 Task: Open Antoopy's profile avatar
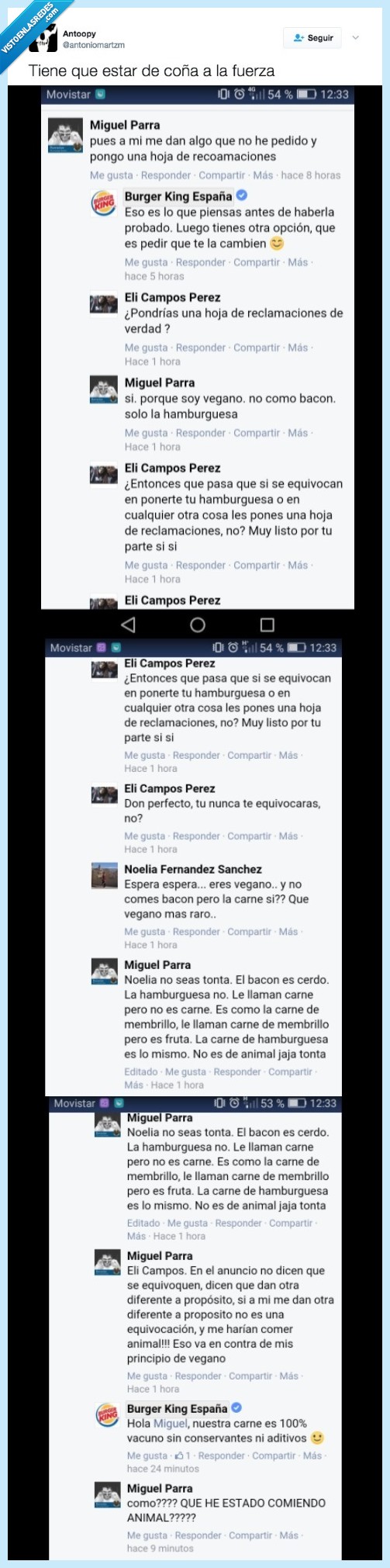pos(47,39)
